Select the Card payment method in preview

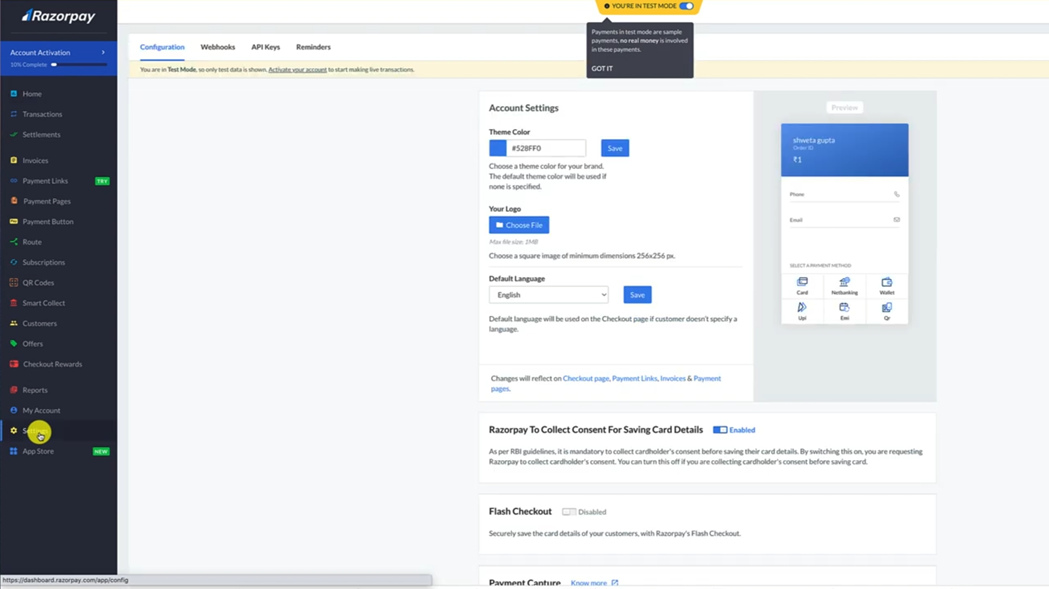[x=803, y=288]
